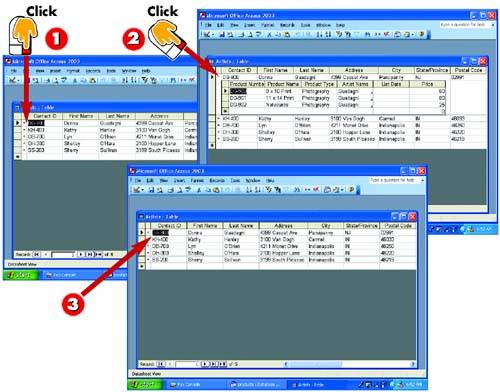Click Sort Ascending in the subdatasheet window toolbar
Image resolution: width=500 pixels, height=392 pixels.
tap(319, 34)
